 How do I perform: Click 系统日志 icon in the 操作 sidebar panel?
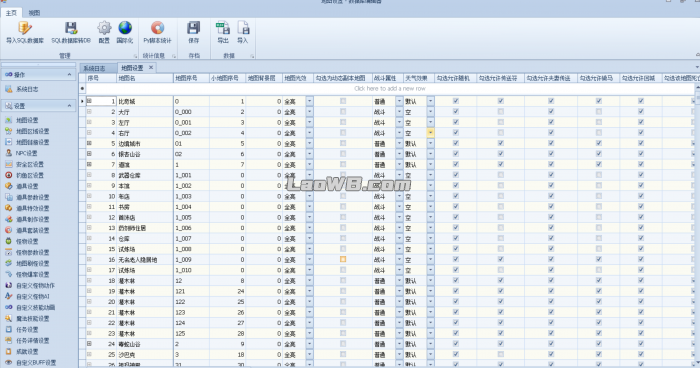[8, 89]
